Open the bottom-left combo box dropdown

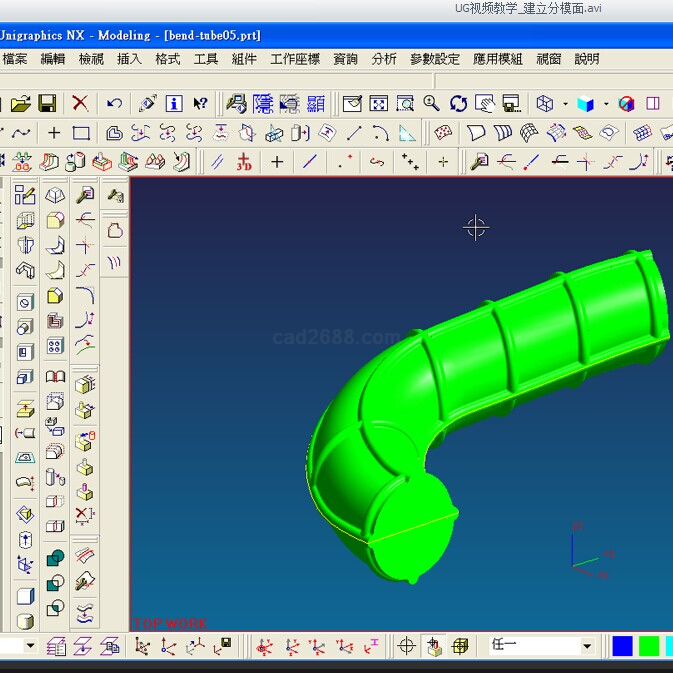30,646
